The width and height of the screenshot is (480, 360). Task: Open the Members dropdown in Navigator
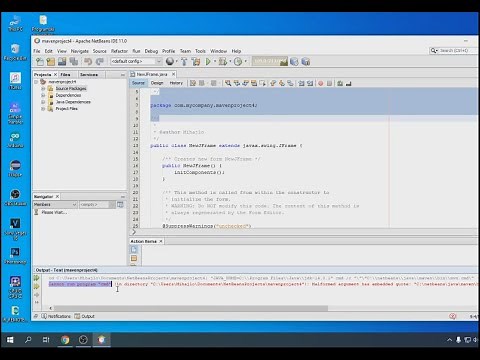click(55, 204)
